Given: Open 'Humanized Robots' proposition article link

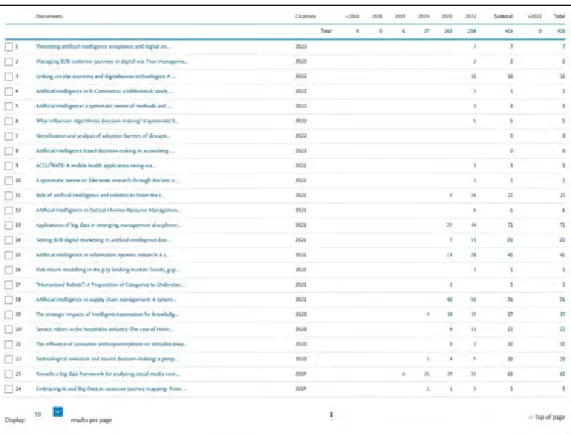Looking at the screenshot, I should click(110, 284).
